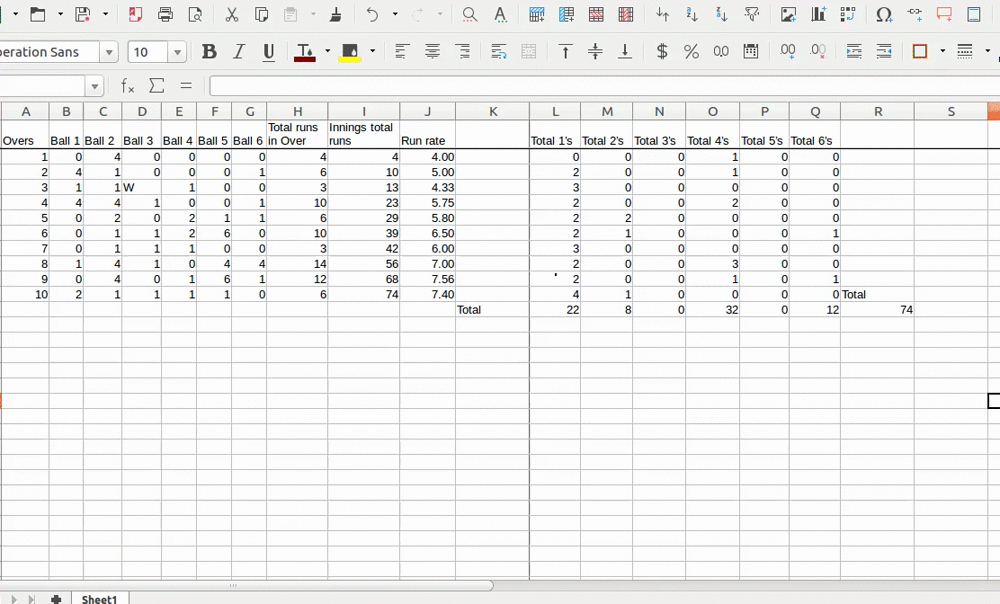Insert a special character with the Omega icon
The width and height of the screenshot is (1000, 604).
pos(884,15)
